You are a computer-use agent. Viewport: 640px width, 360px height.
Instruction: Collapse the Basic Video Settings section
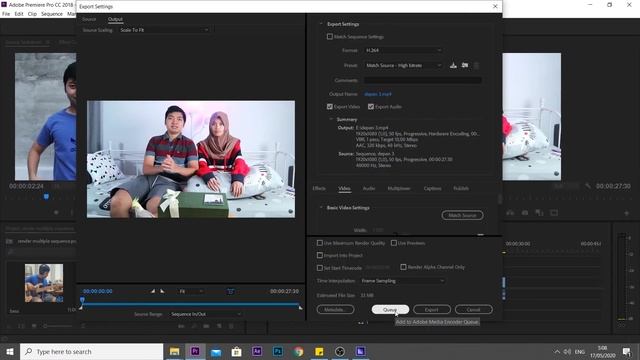click(321, 207)
